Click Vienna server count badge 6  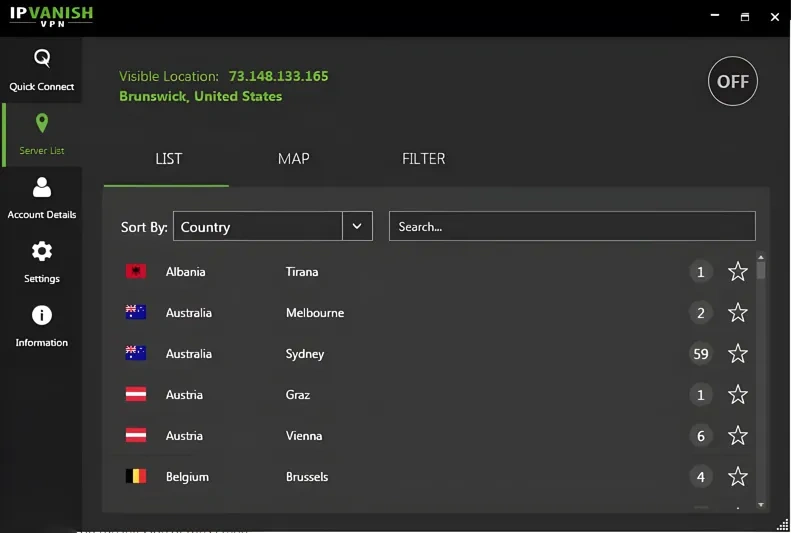pos(701,436)
